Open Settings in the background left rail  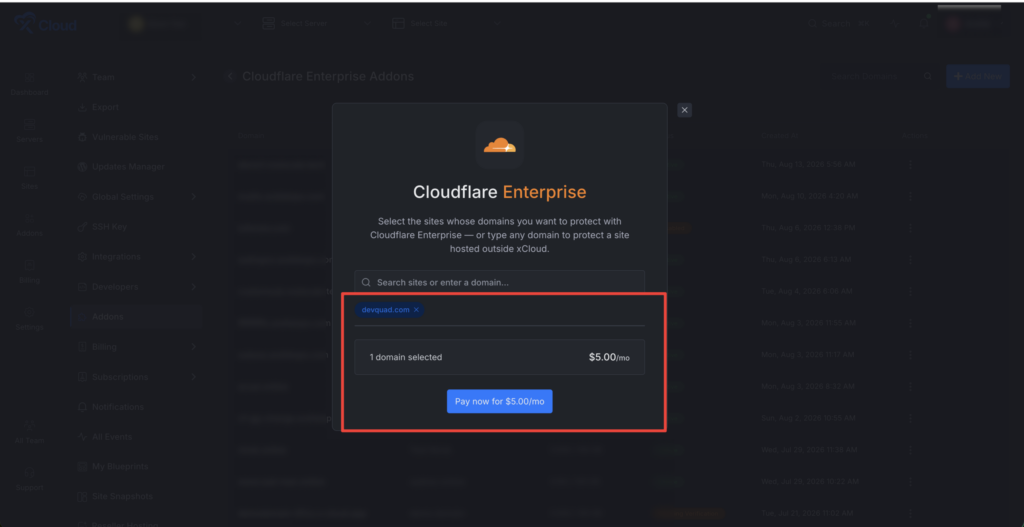29,319
